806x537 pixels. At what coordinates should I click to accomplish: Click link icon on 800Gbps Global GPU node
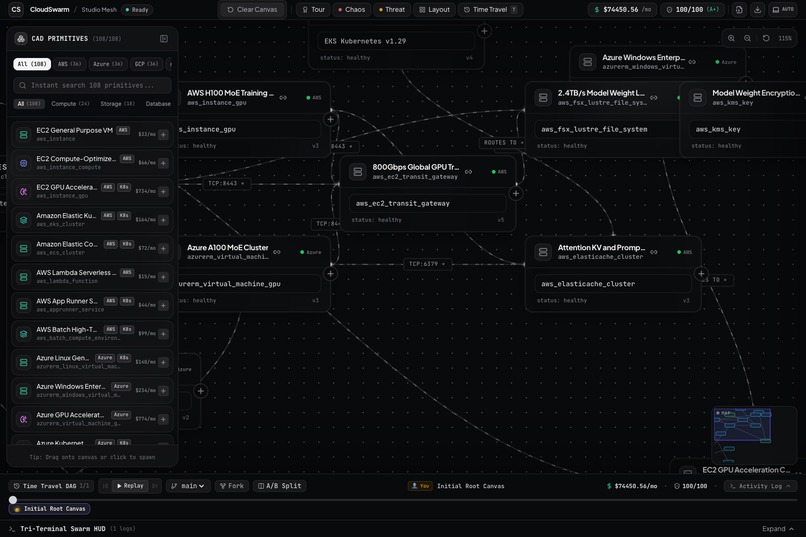click(x=468, y=172)
